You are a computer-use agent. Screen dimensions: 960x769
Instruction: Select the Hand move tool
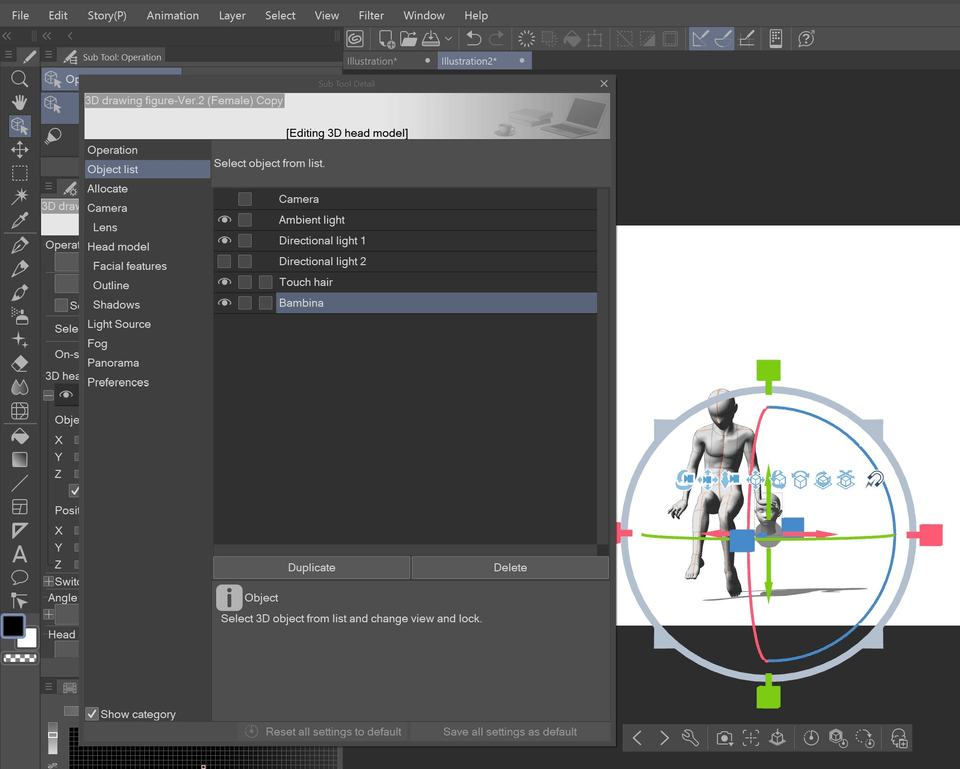[x=19, y=102]
